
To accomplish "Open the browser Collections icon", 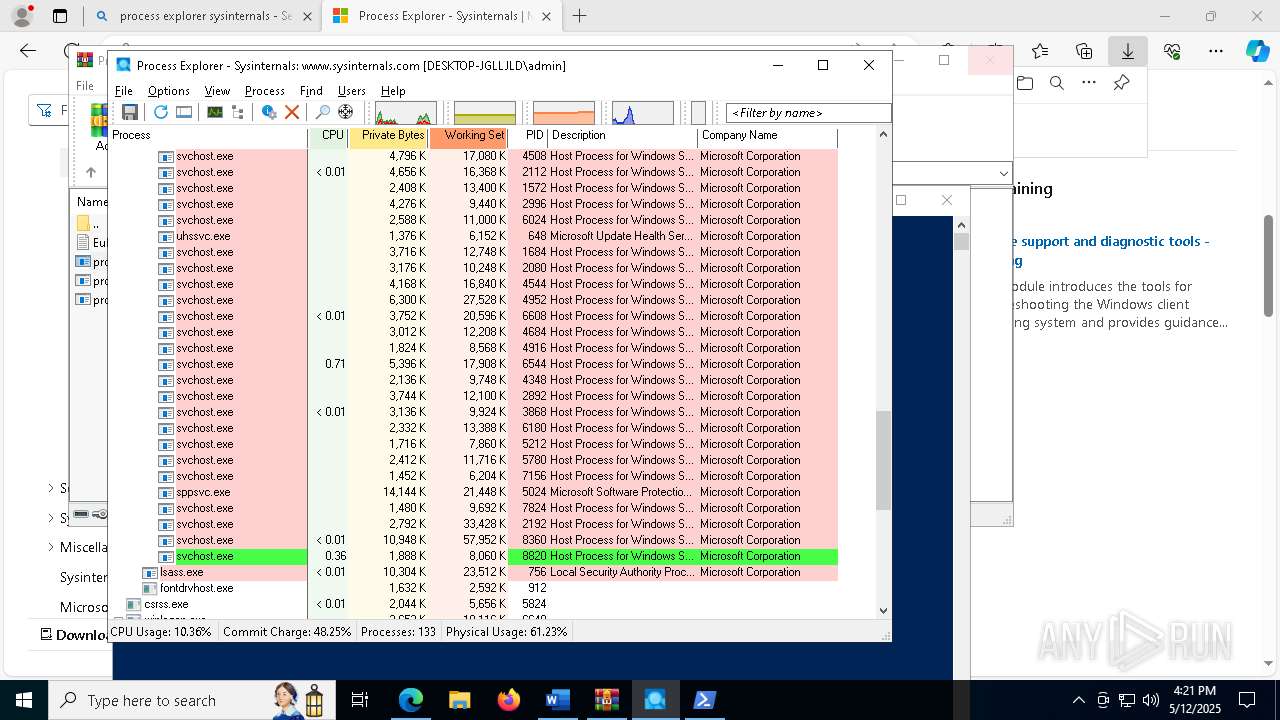I will pos(1084,51).
